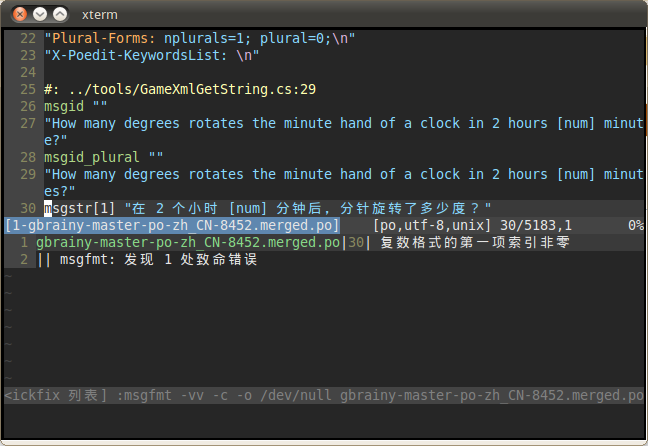The width and height of the screenshot is (648, 446).
Task: Click the quickfix msgfmt command status line
Action: coord(324,395)
